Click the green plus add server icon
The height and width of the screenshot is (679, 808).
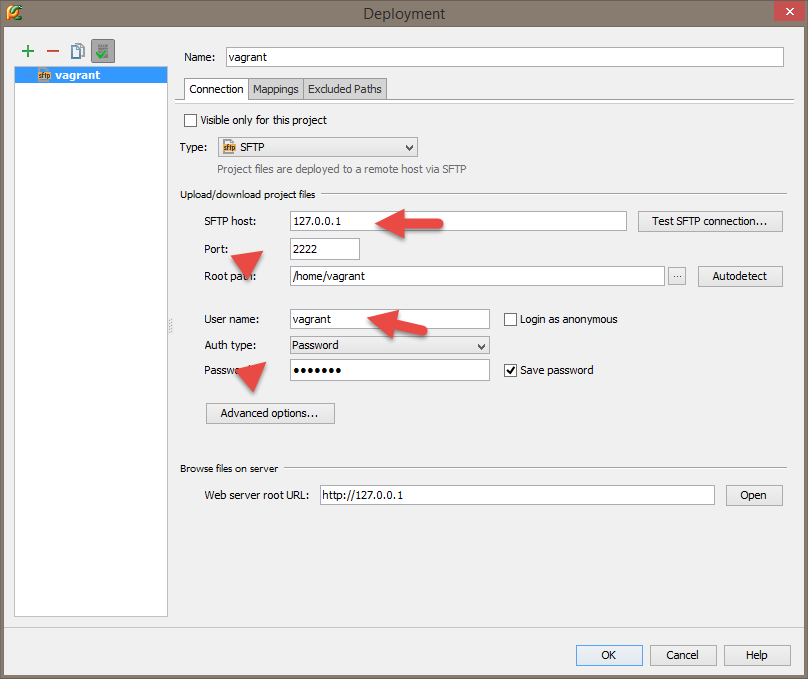pyautogui.click(x=28, y=51)
